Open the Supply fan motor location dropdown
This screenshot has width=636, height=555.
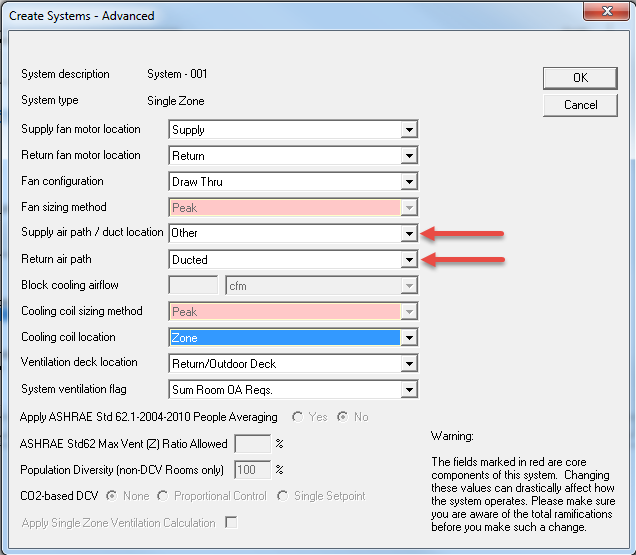click(409, 130)
